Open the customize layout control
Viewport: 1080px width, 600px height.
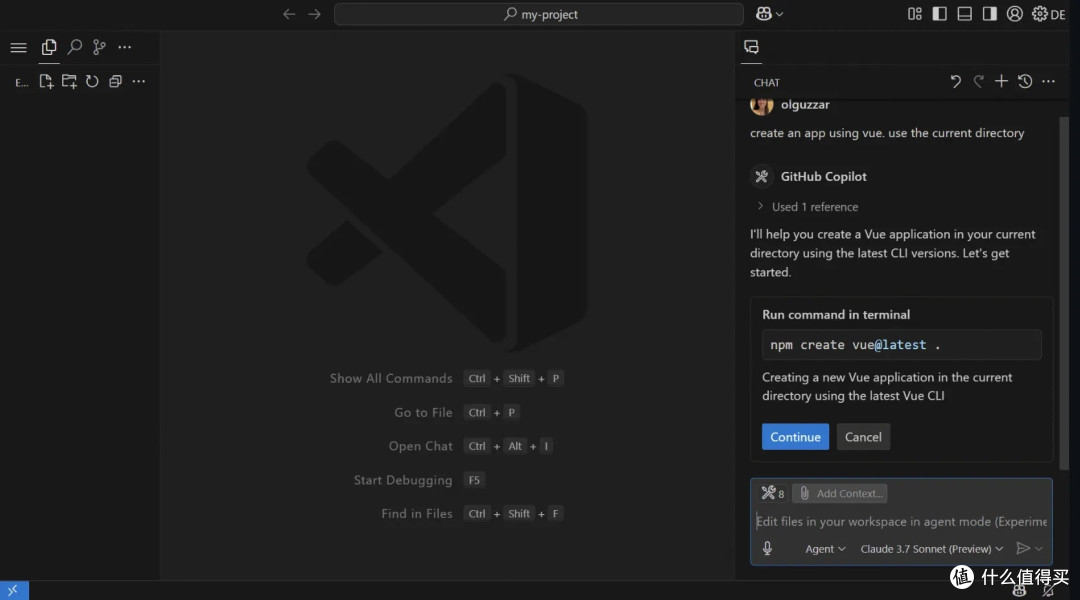(915, 14)
